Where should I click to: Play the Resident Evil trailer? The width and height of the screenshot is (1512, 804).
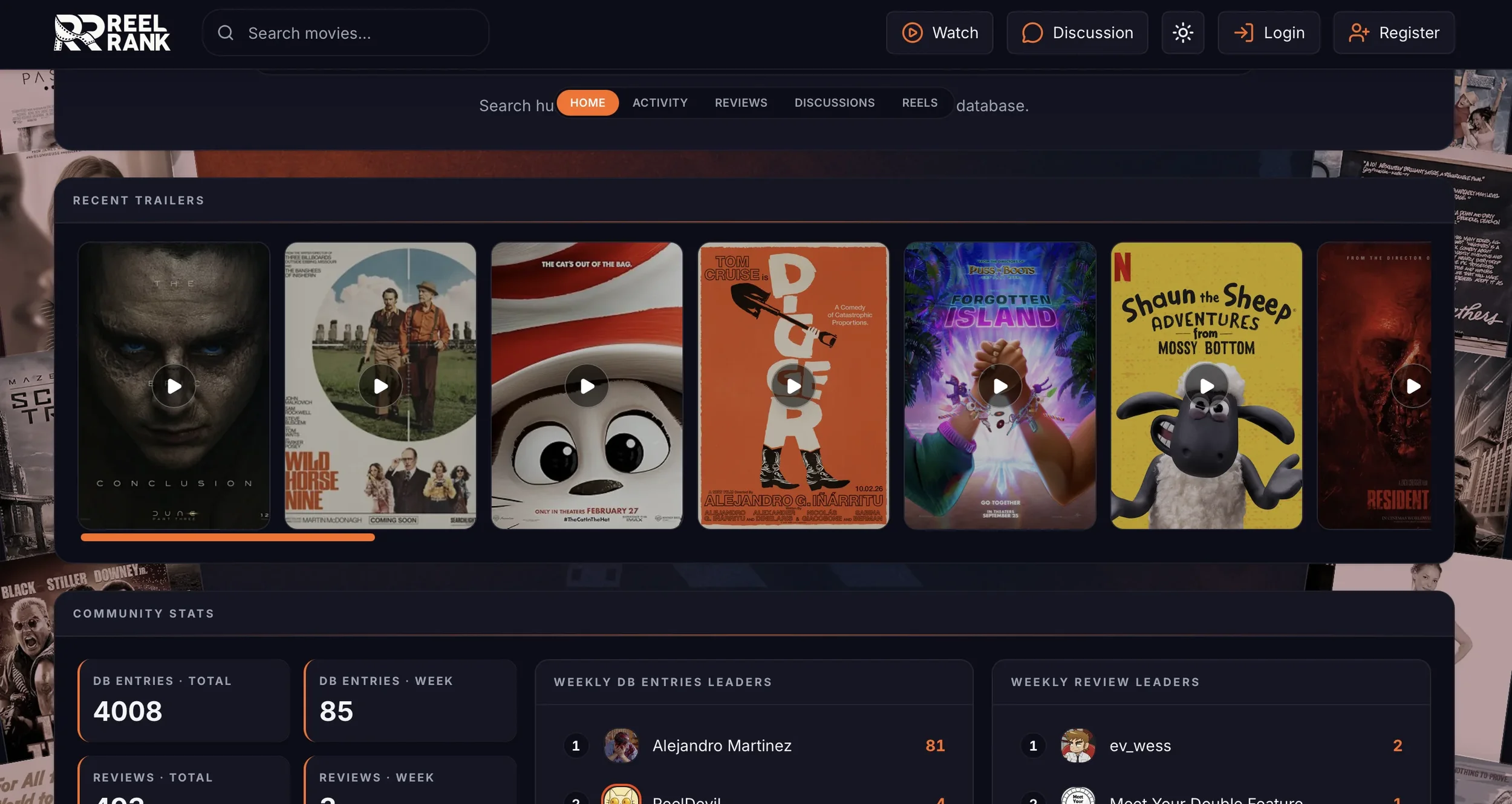pyautogui.click(x=1412, y=386)
